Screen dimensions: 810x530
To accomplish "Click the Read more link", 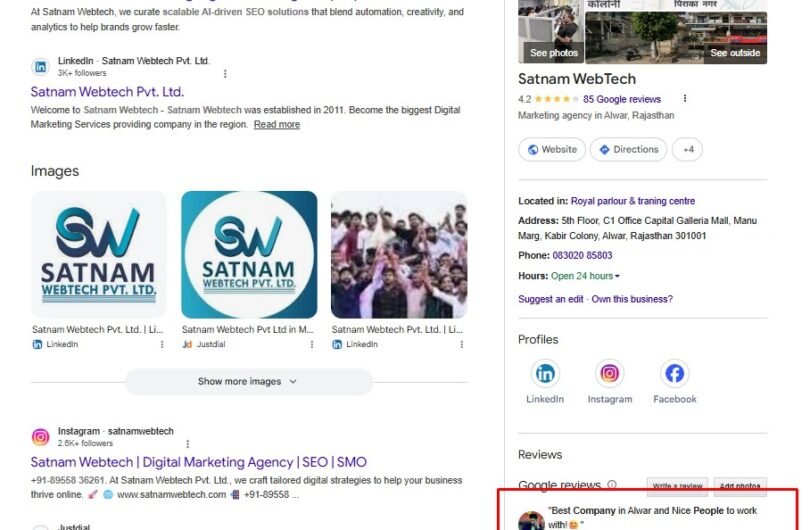I will pyautogui.click(x=277, y=124).
